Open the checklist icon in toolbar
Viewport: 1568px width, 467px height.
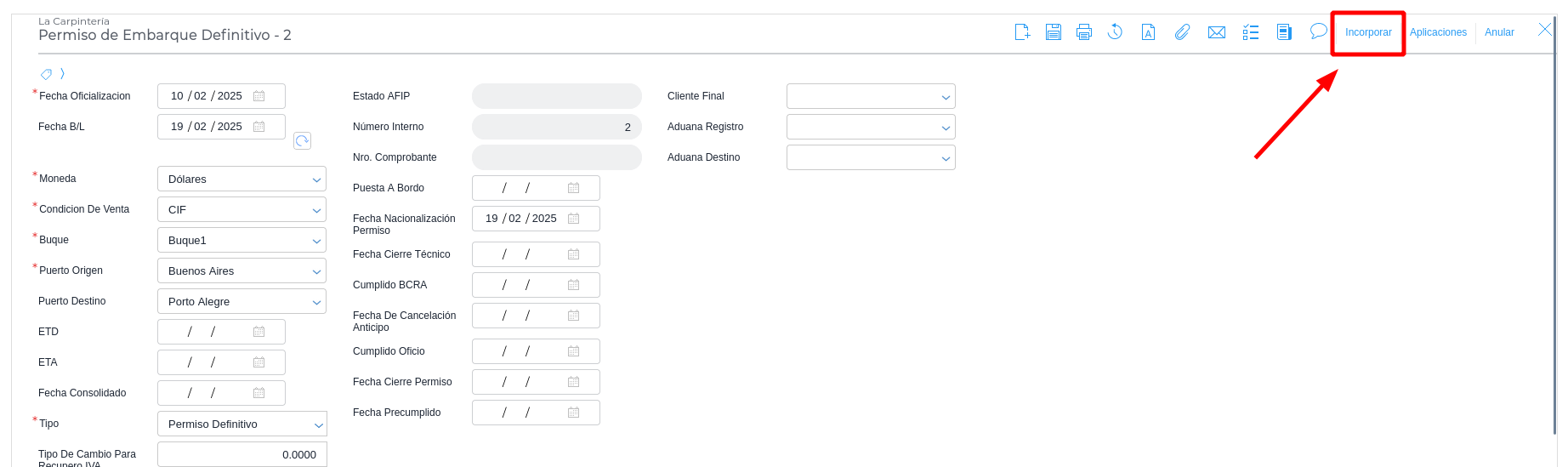(1250, 32)
